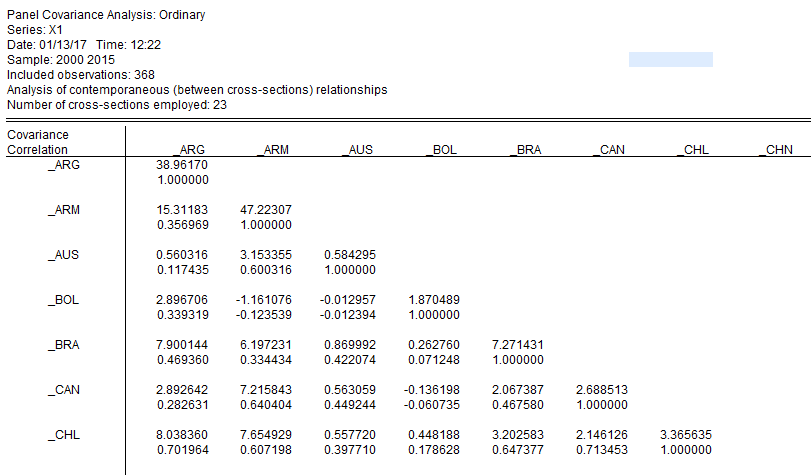
Task: Select the Included observations: 368 line
Action: 82,75
